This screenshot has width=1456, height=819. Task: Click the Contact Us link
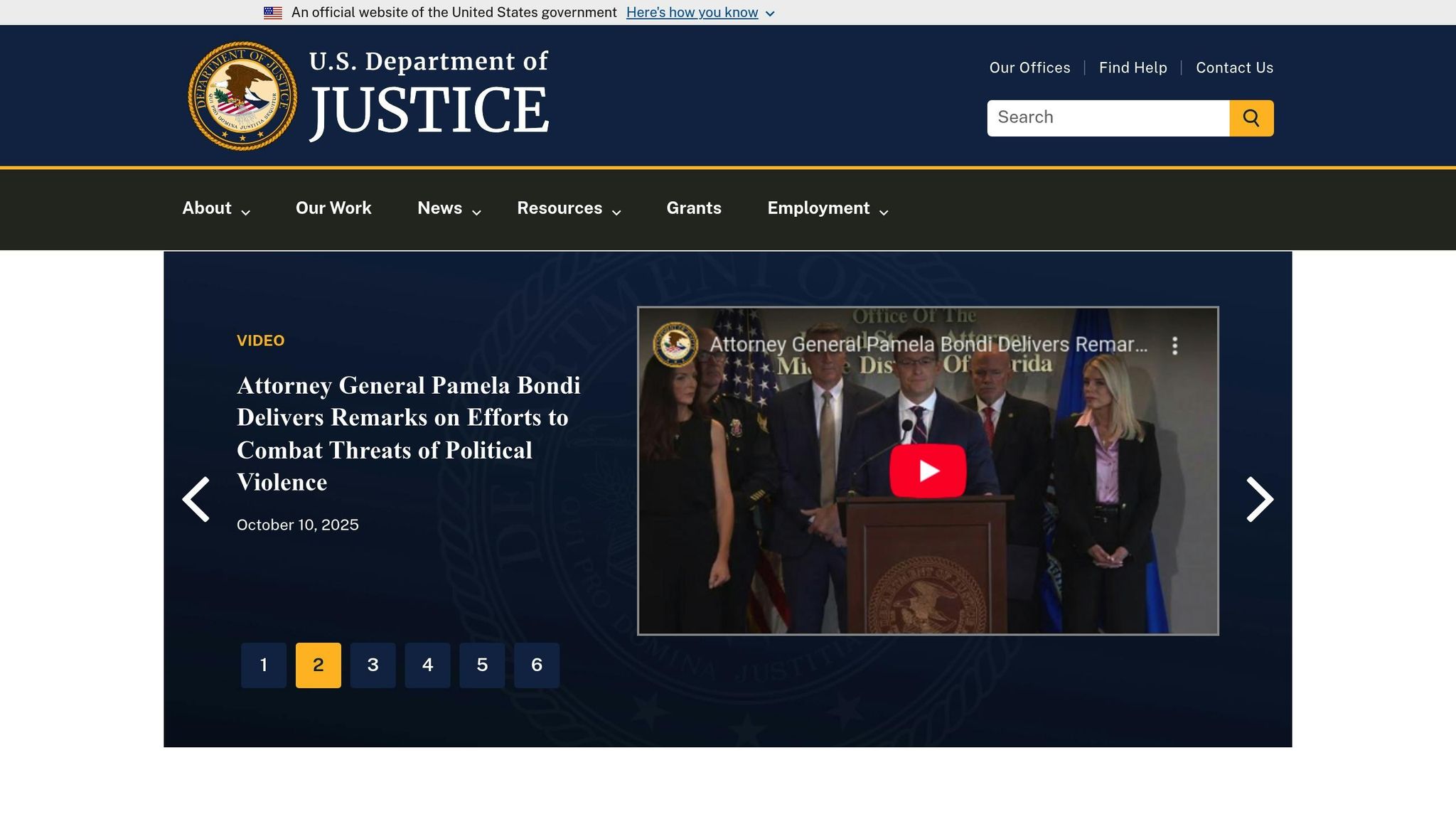pyautogui.click(x=1234, y=68)
